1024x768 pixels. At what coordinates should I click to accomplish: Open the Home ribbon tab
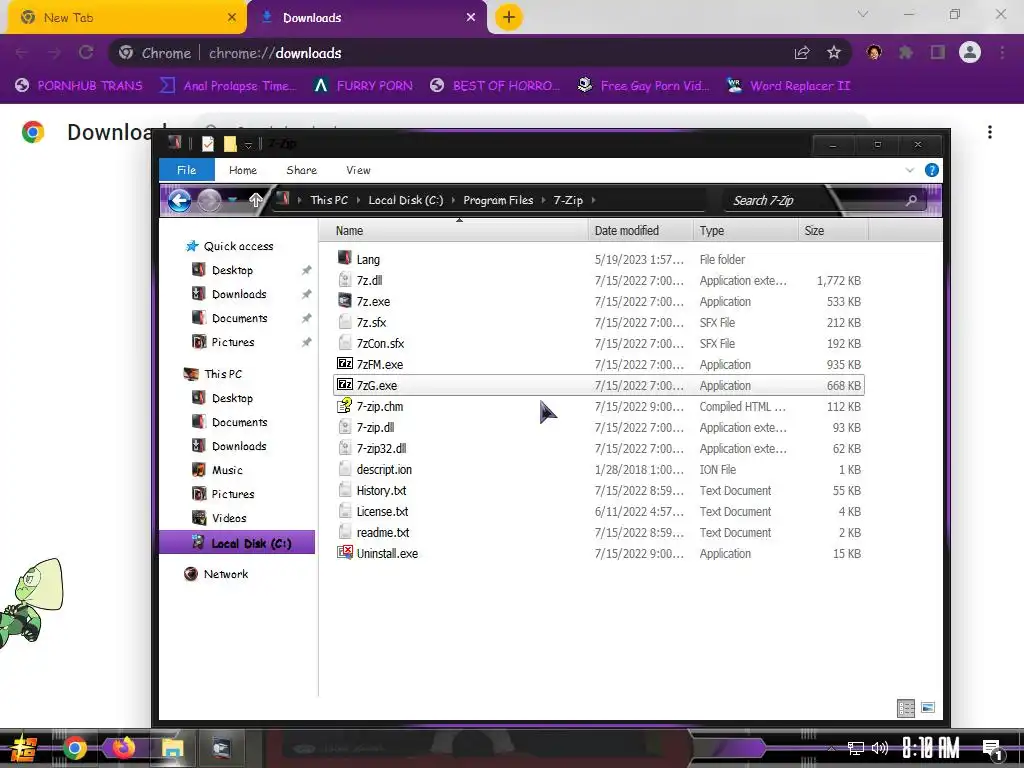click(243, 170)
